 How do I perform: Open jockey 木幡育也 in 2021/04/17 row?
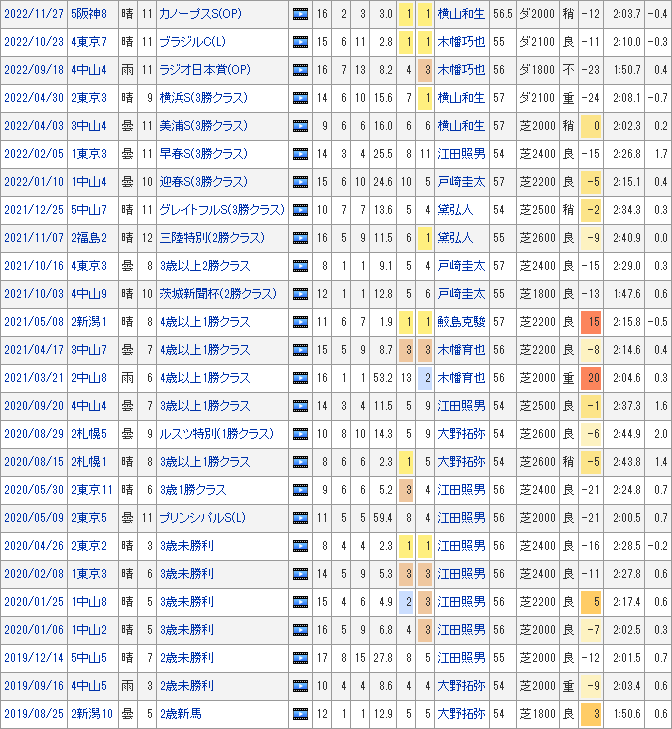[x=461, y=350]
